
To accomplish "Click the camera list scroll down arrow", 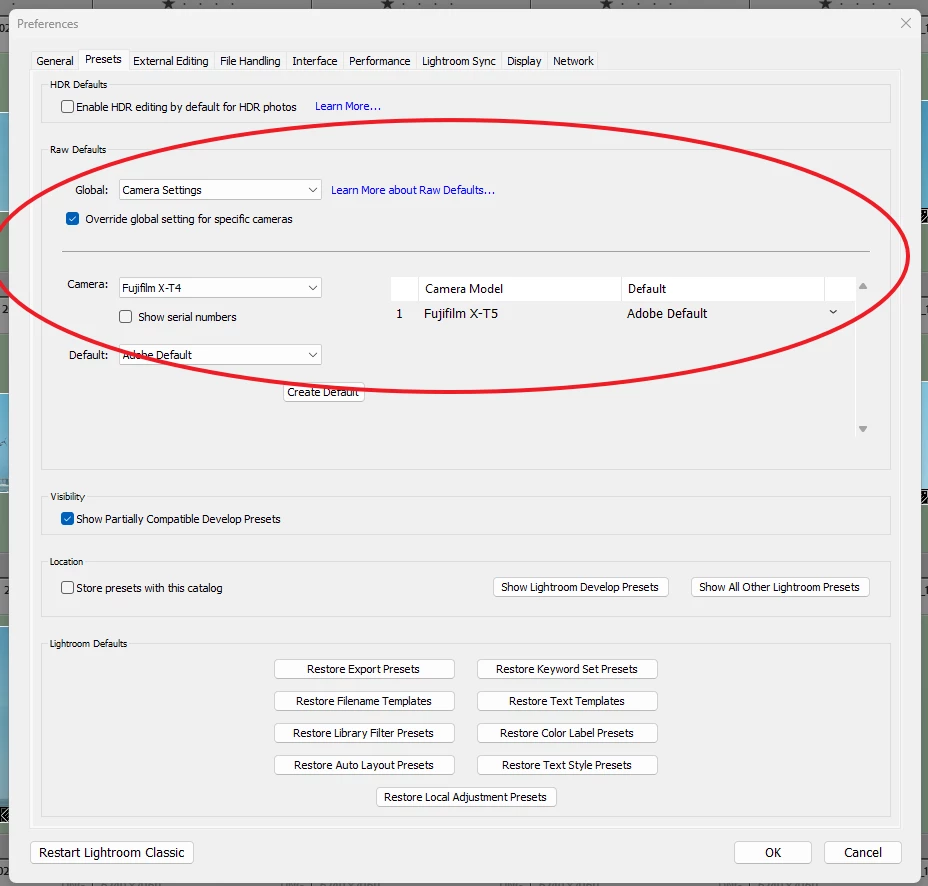I will click(x=862, y=429).
